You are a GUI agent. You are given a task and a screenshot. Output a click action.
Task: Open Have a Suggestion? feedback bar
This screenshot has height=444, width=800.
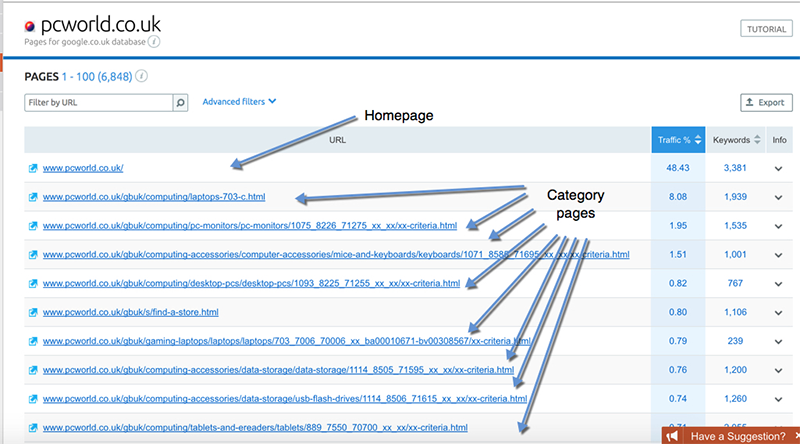point(731,436)
